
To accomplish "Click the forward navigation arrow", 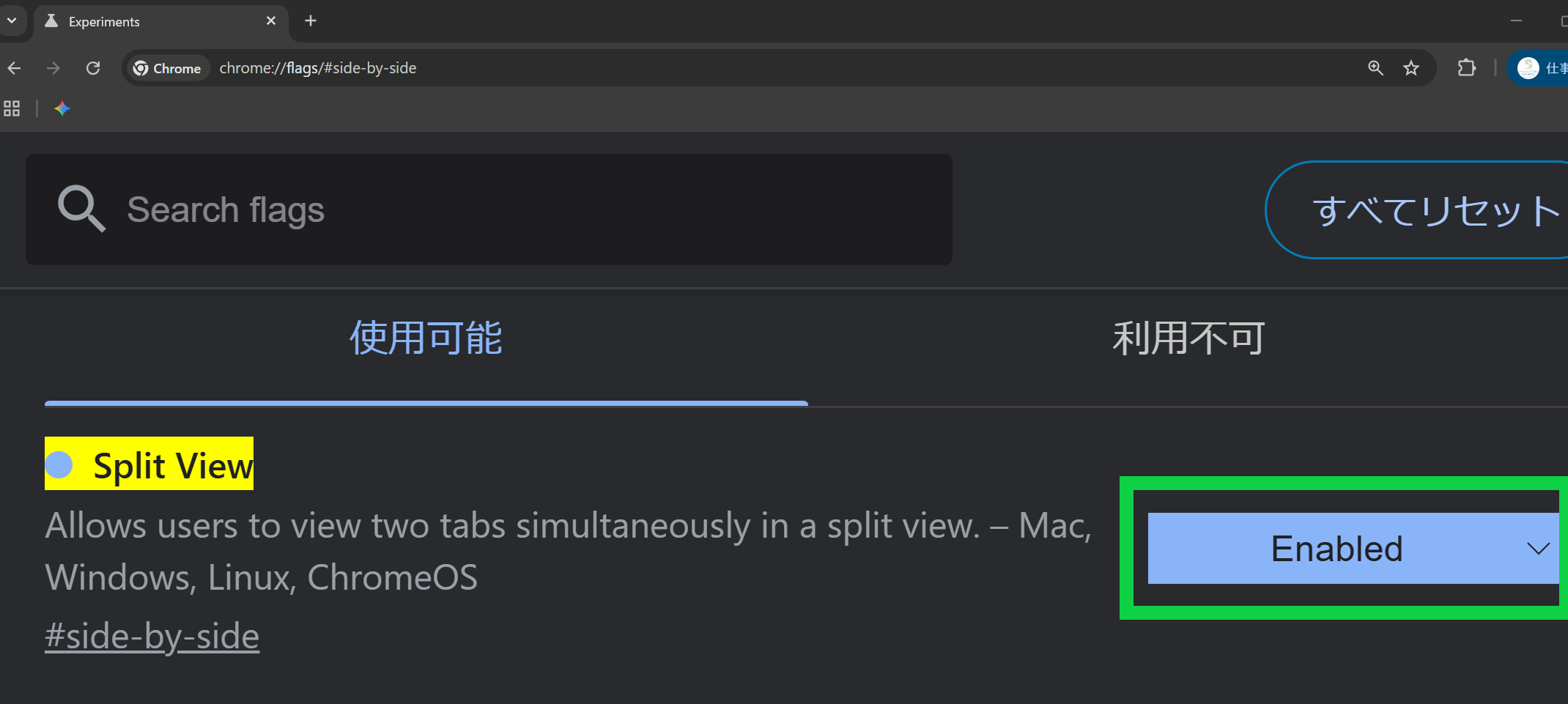I will tap(53, 68).
